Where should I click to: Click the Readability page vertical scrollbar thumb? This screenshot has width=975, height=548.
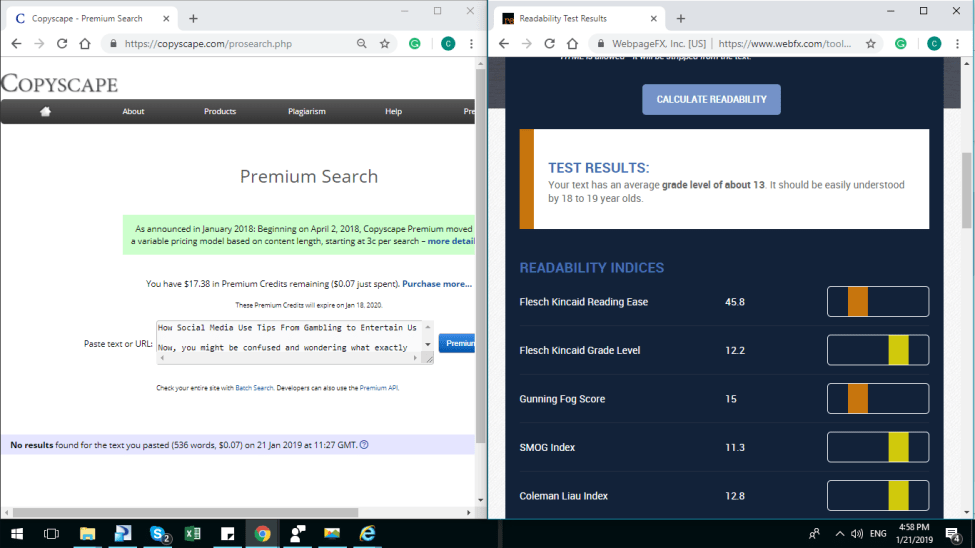click(x=967, y=191)
